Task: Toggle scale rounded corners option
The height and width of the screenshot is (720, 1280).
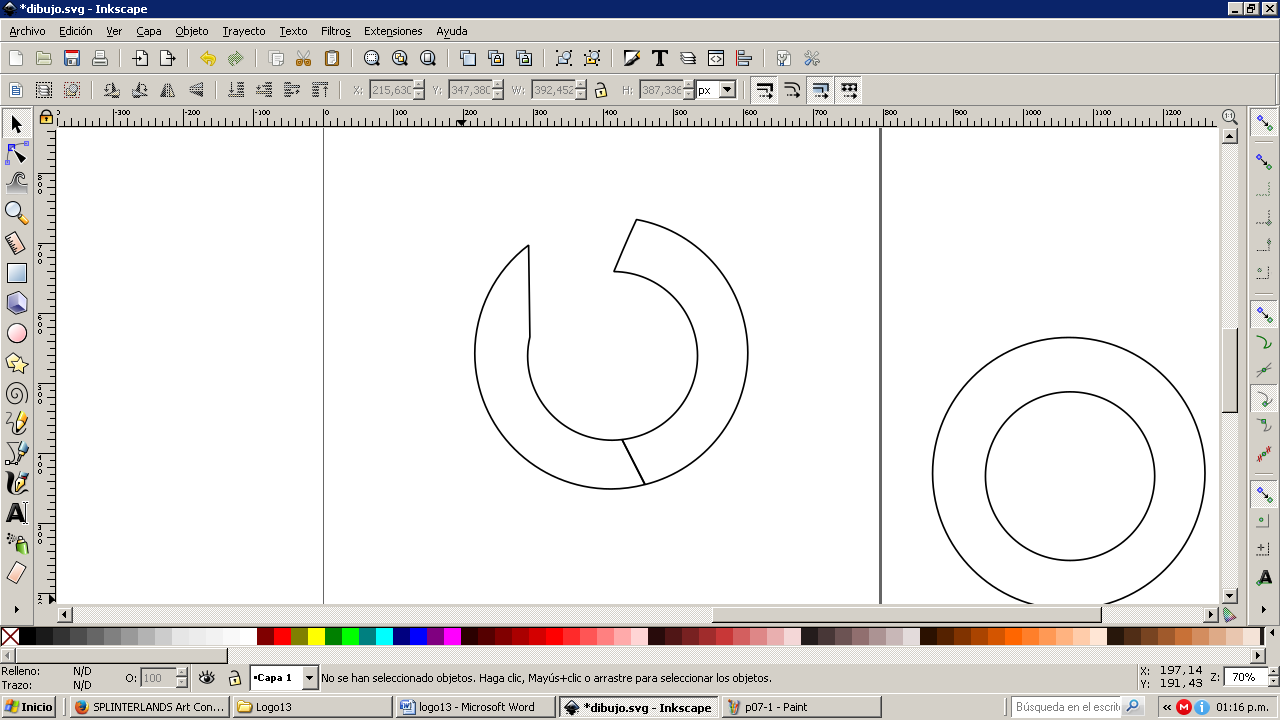Action: pyautogui.click(x=792, y=90)
